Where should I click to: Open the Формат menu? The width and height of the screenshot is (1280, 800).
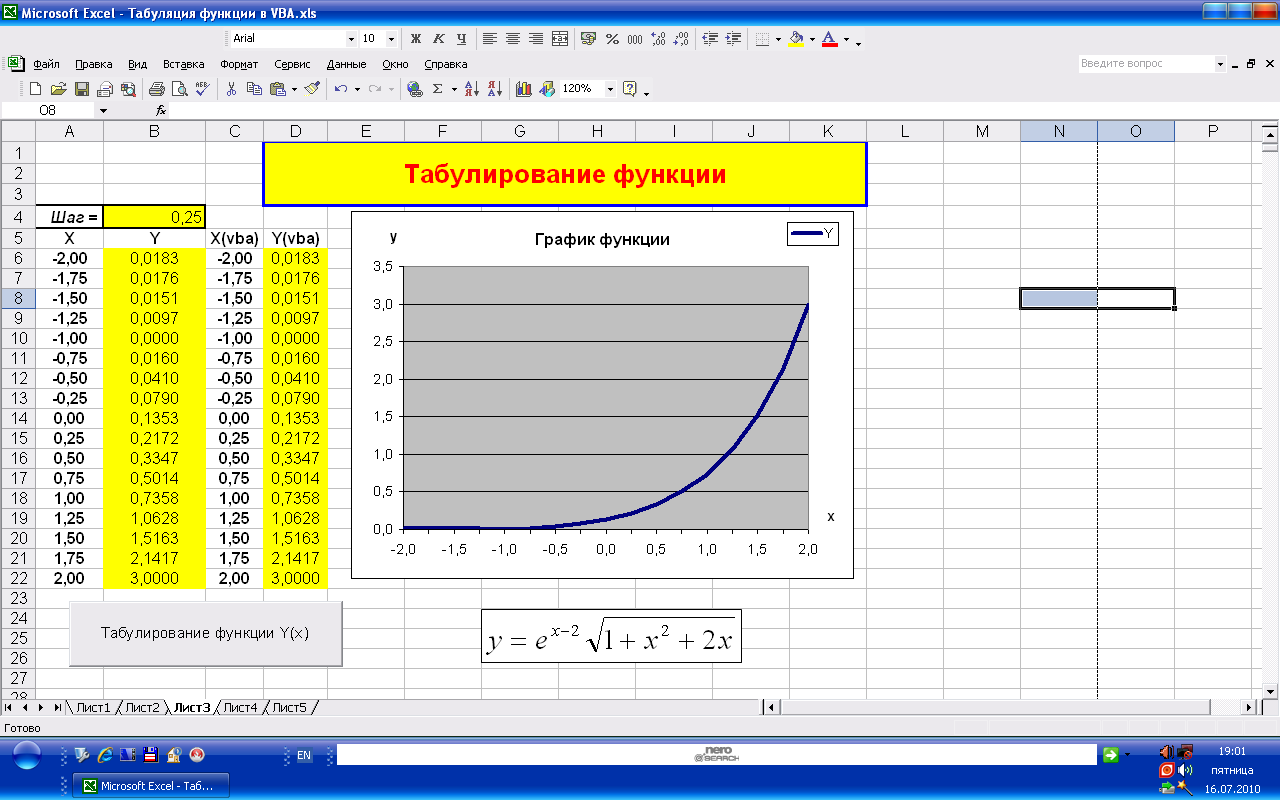pos(239,64)
